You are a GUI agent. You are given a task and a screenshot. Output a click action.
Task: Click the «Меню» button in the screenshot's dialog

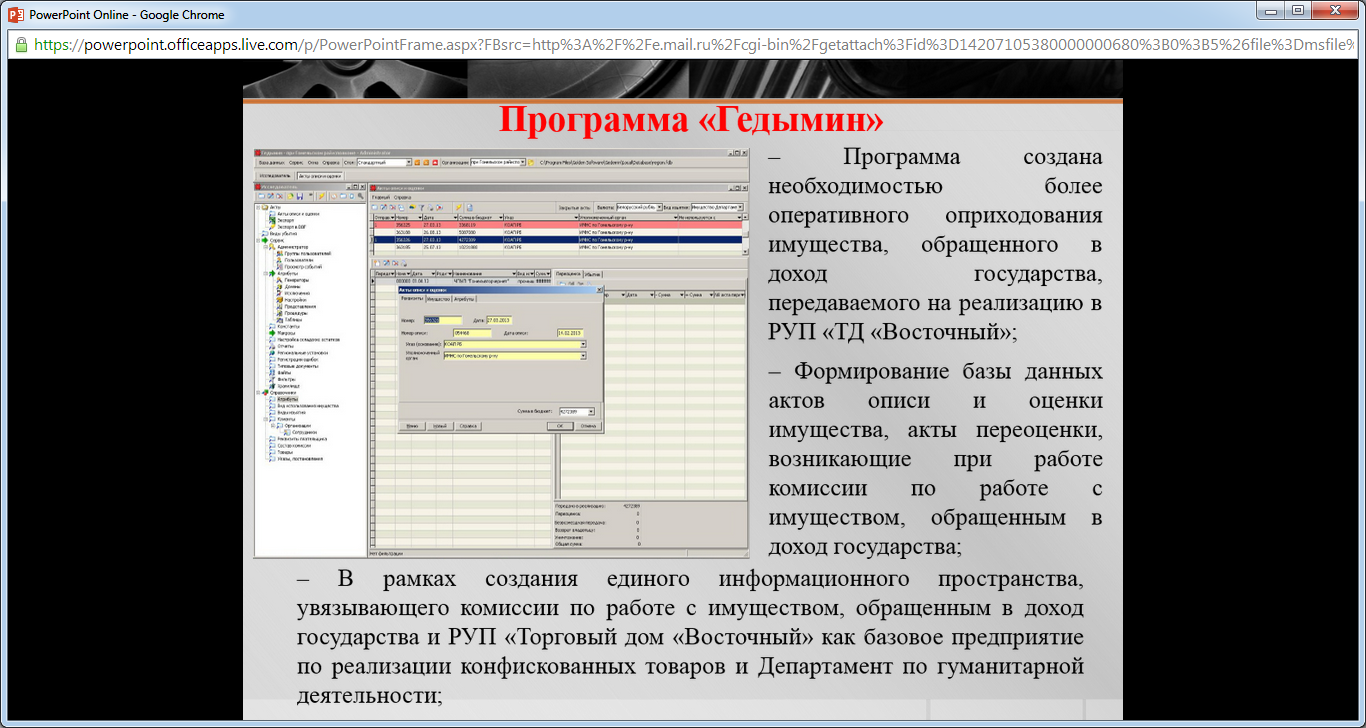[x=412, y=426]
